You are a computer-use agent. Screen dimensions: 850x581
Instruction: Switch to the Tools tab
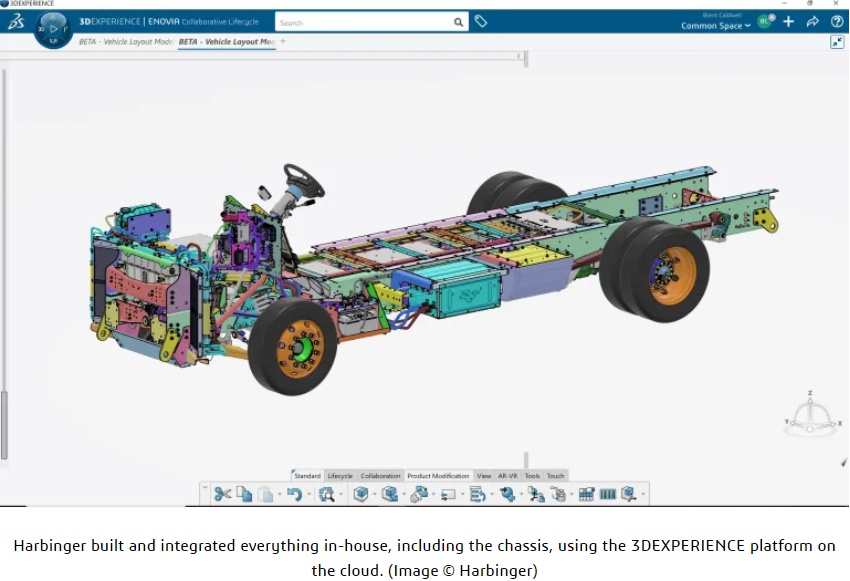(532, 476)
